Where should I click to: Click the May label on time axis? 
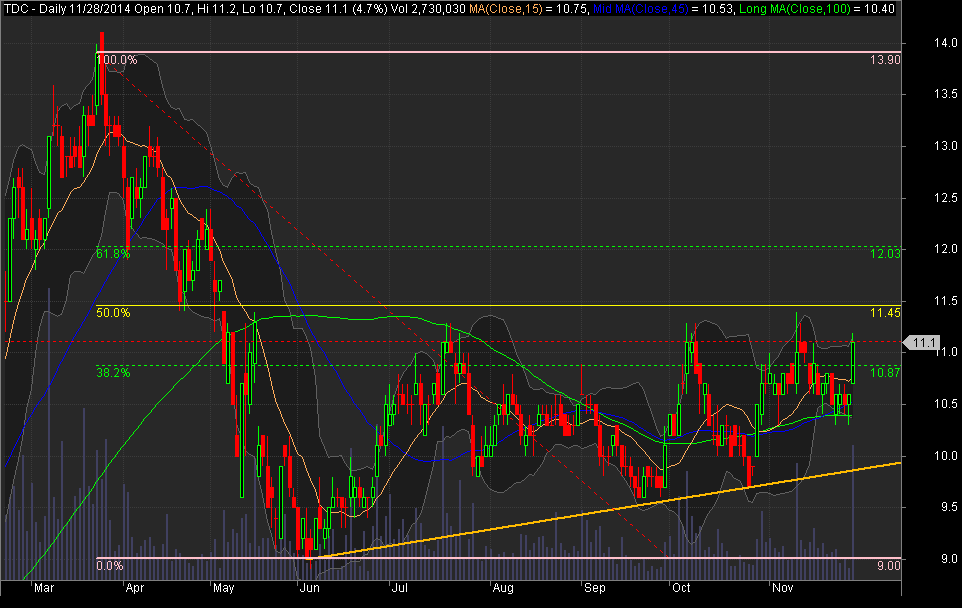pyautogui.click(x=223, y=588)
